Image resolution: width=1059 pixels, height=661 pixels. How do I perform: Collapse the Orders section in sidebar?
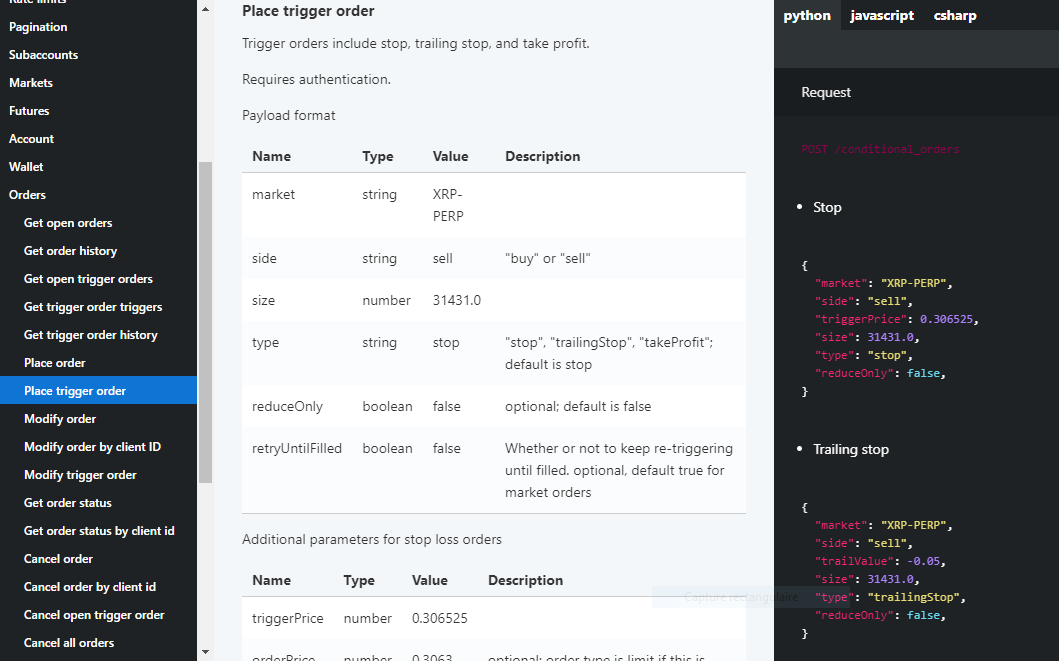tap(28, 195)
